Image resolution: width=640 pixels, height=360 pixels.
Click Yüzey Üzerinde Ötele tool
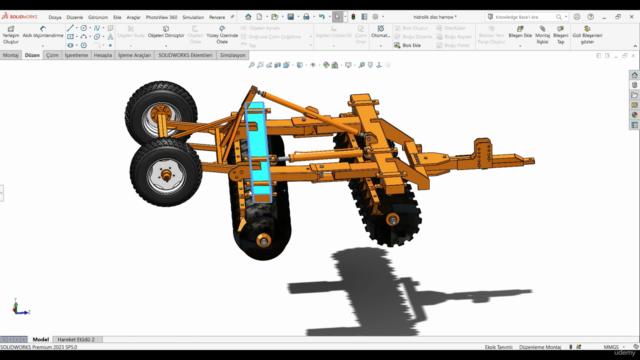coord(222,35)
